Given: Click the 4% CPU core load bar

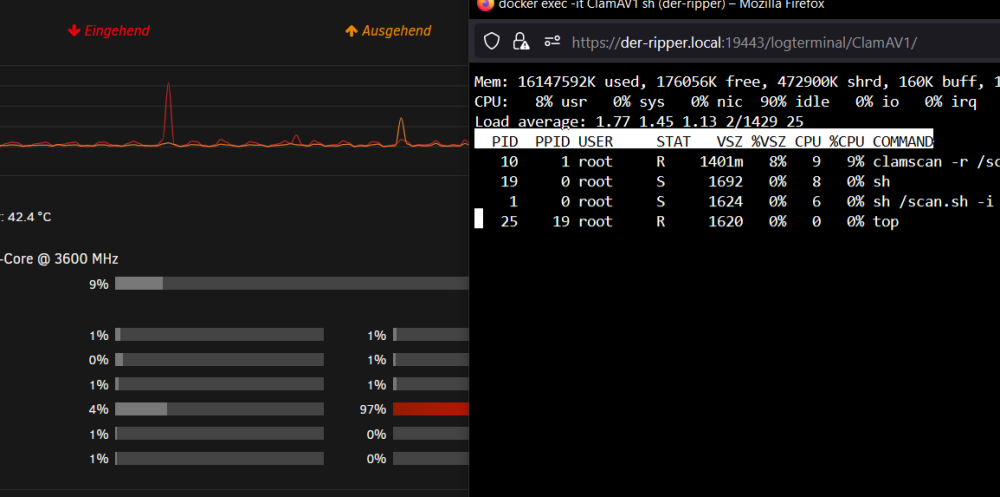Looking at the screenshot, I should pos(219,409).
